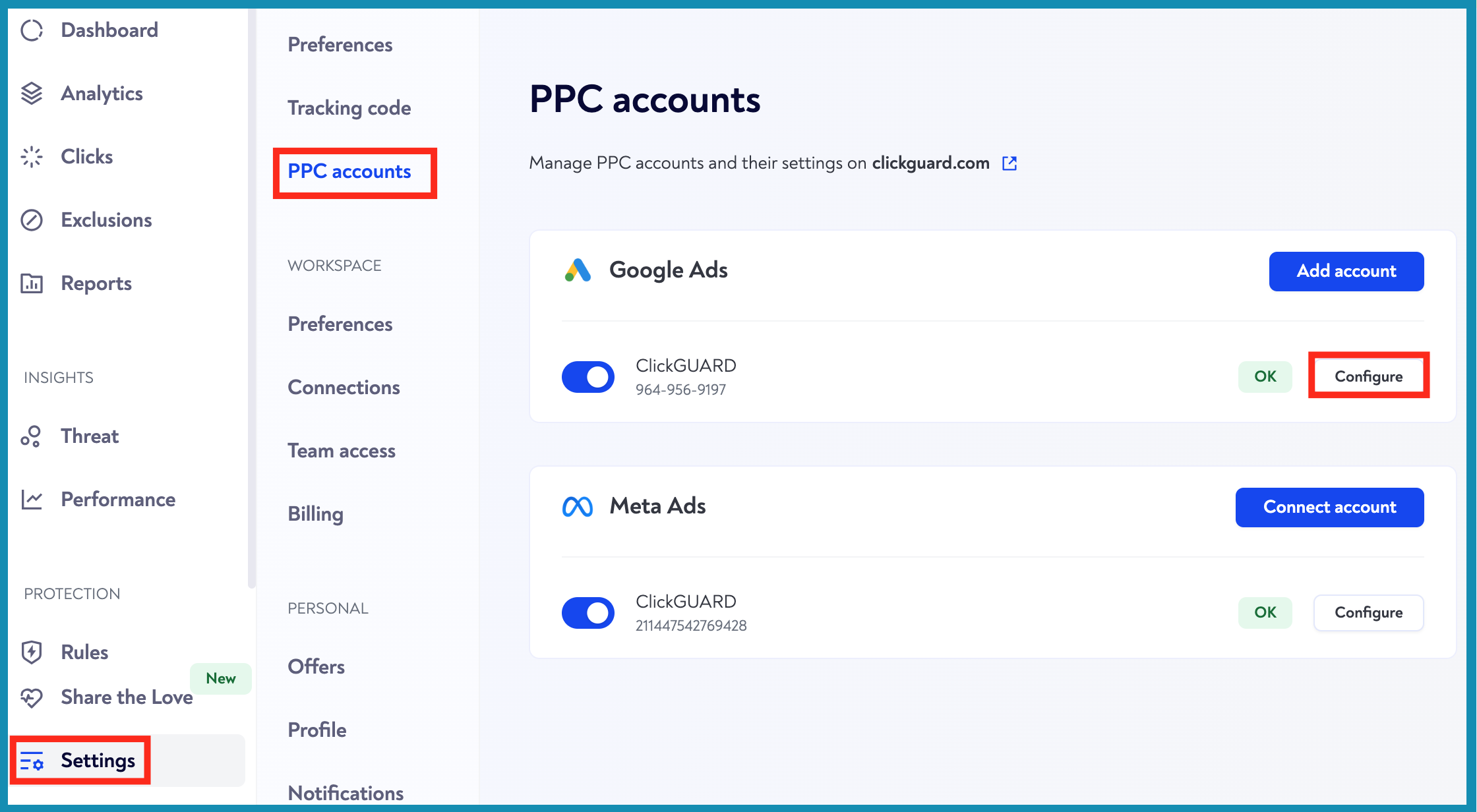Open the Rules protection page
The width and height of the screenshot is (1477, 812).
pos(84,652)
